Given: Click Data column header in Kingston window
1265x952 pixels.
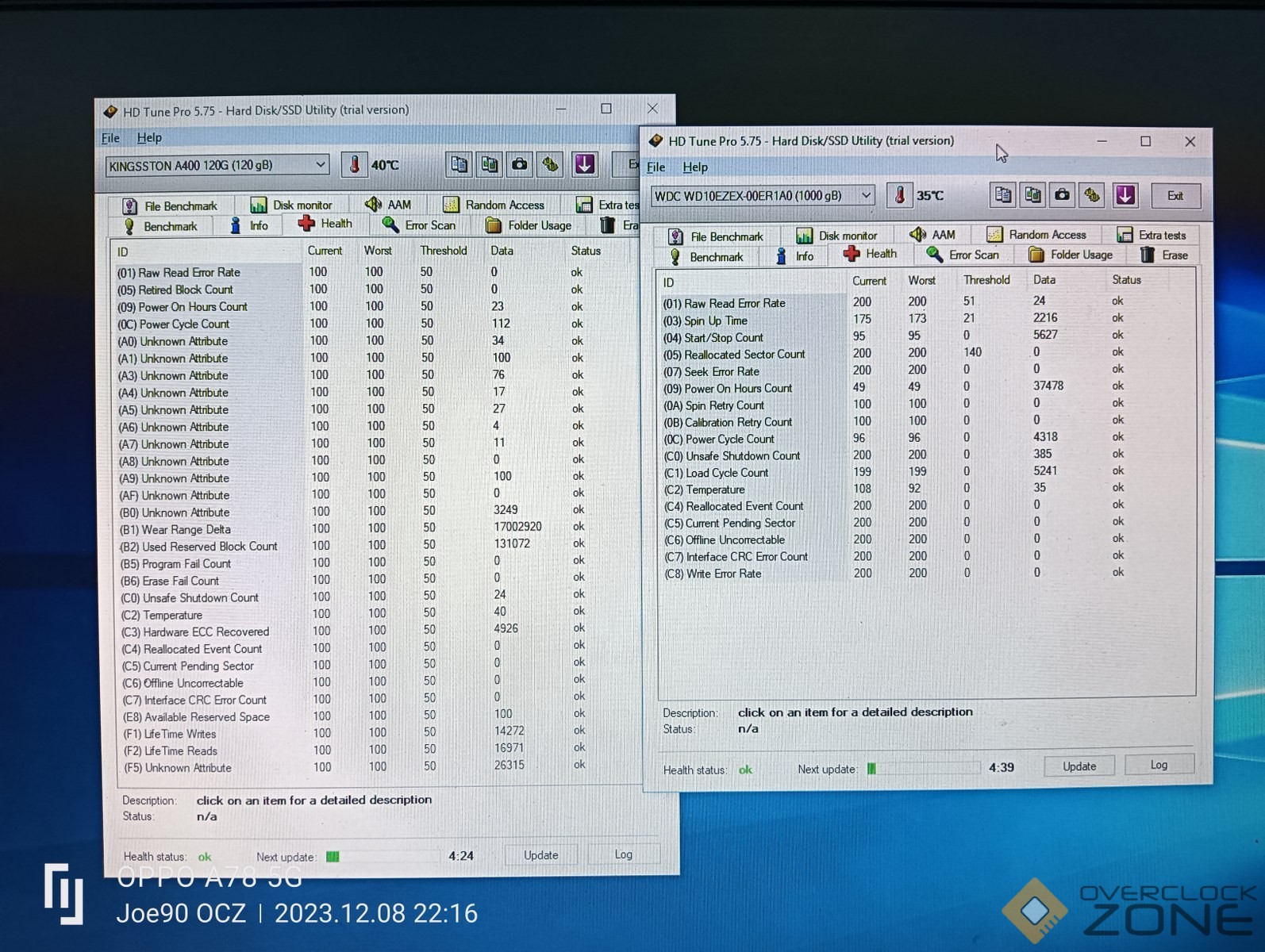Looking at the screenshot, I should click(502, 251).
